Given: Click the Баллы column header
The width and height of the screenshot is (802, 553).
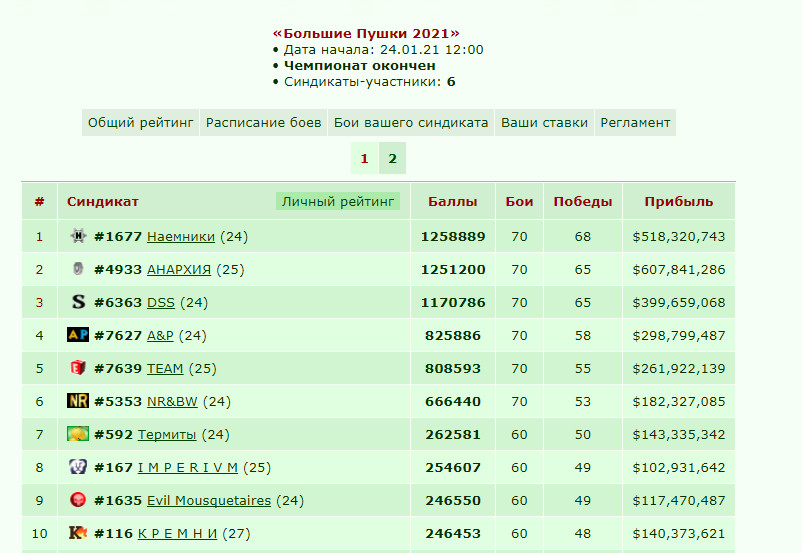Looking at the screenshot, I should click(453, 202).
